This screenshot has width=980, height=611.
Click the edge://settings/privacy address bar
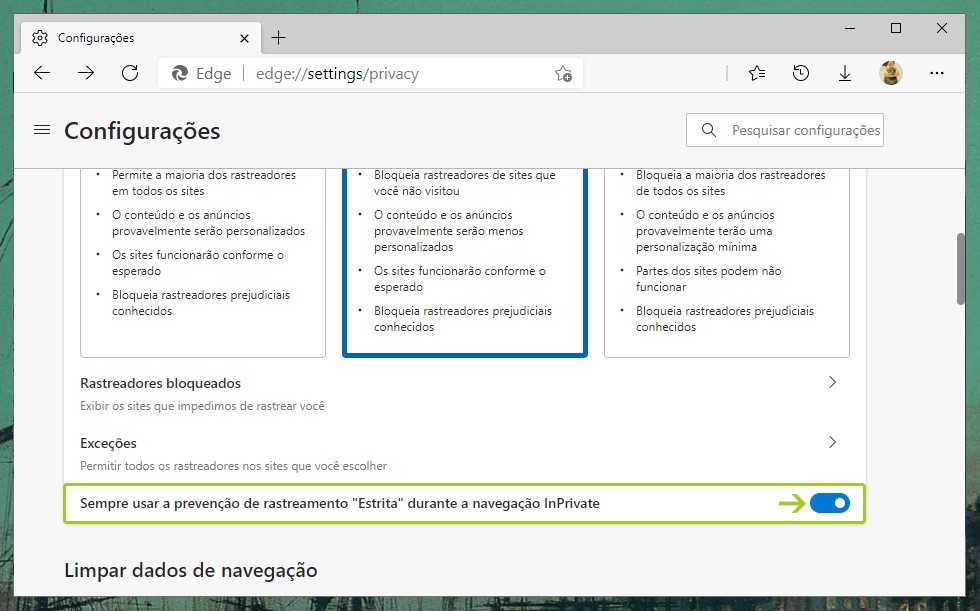point(371,74)
